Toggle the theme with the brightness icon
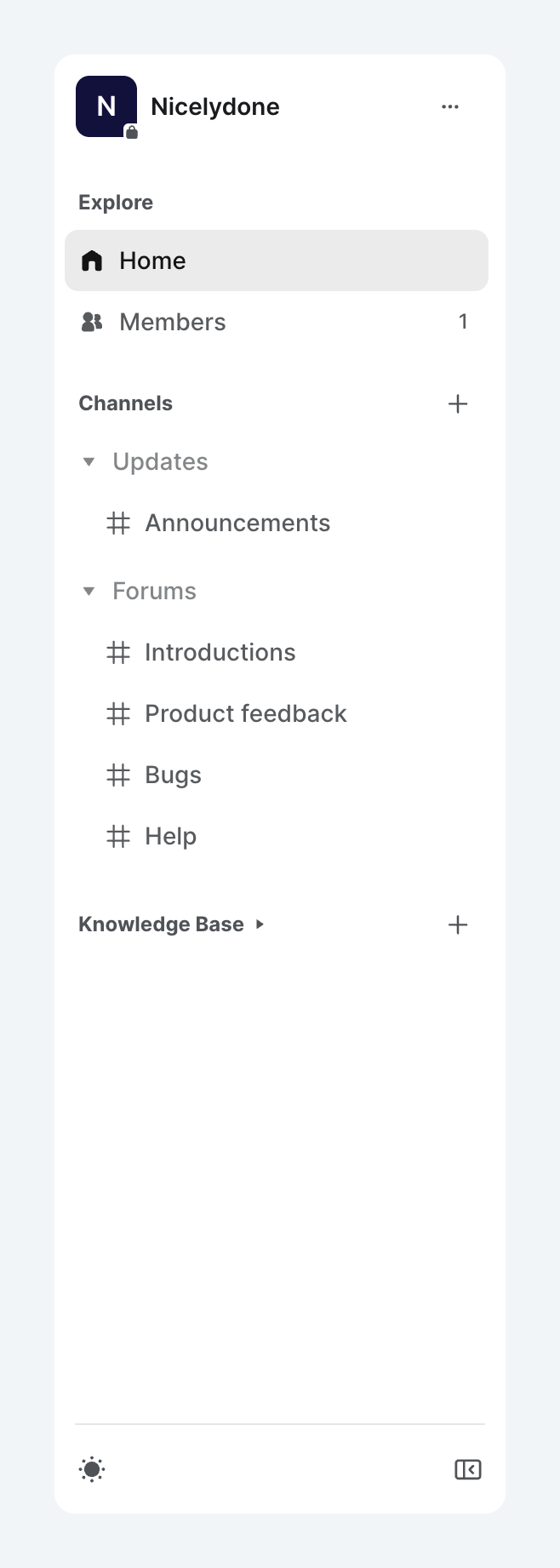This screenshot has width=560, height=1568. tap(91, 1469)
